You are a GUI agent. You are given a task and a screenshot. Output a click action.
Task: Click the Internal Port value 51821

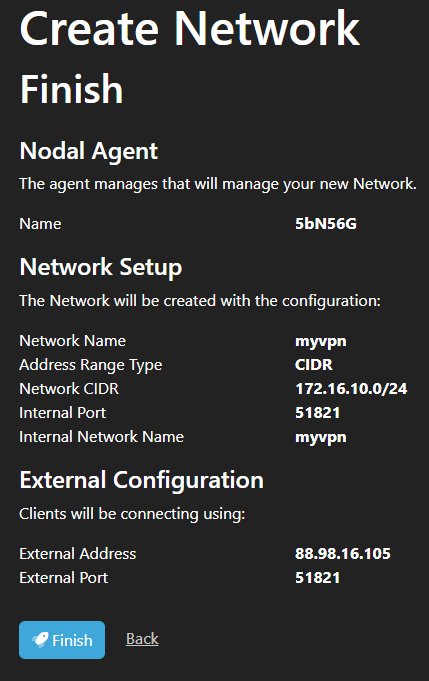point(317,413)
